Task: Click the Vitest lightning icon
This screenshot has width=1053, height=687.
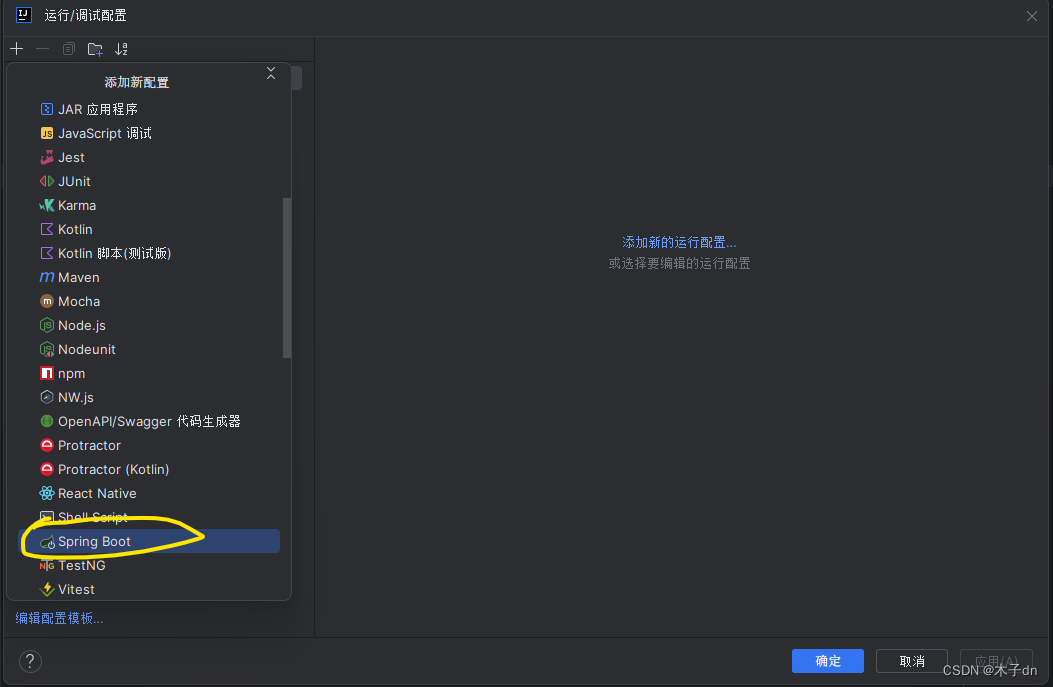Action: (46, 590)
